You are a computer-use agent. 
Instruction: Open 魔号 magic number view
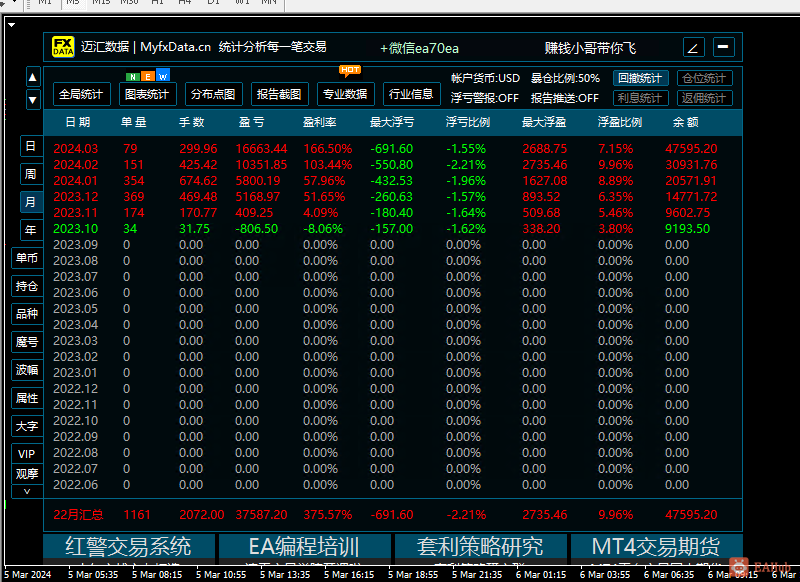tap(27, 342)
